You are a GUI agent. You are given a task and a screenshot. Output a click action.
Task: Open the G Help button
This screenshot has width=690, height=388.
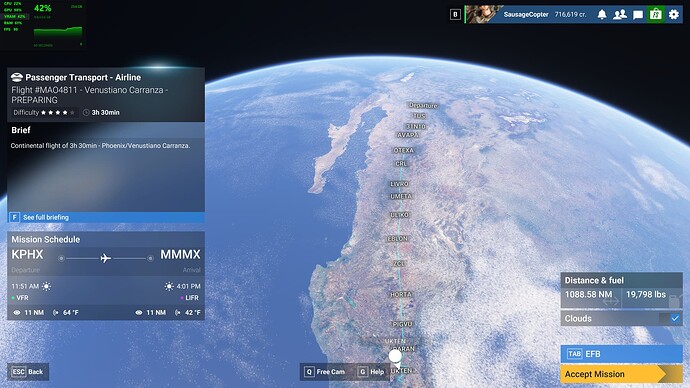coord(371,372)
